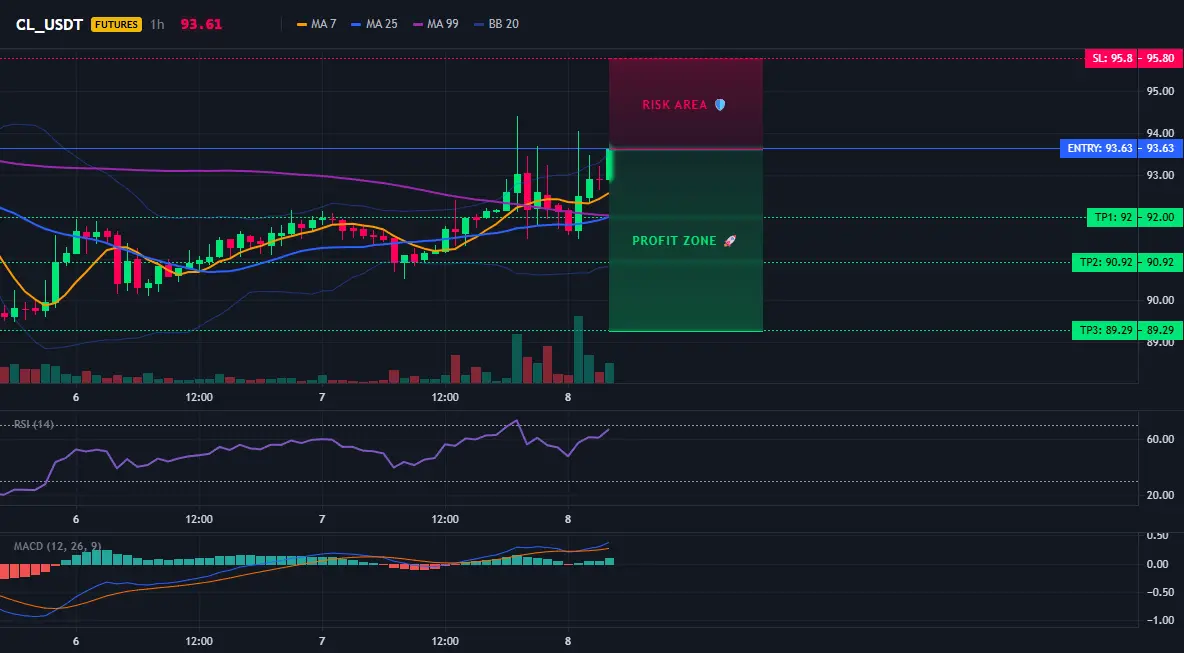Click 93.00 on the price axis

pos(1160,175)
